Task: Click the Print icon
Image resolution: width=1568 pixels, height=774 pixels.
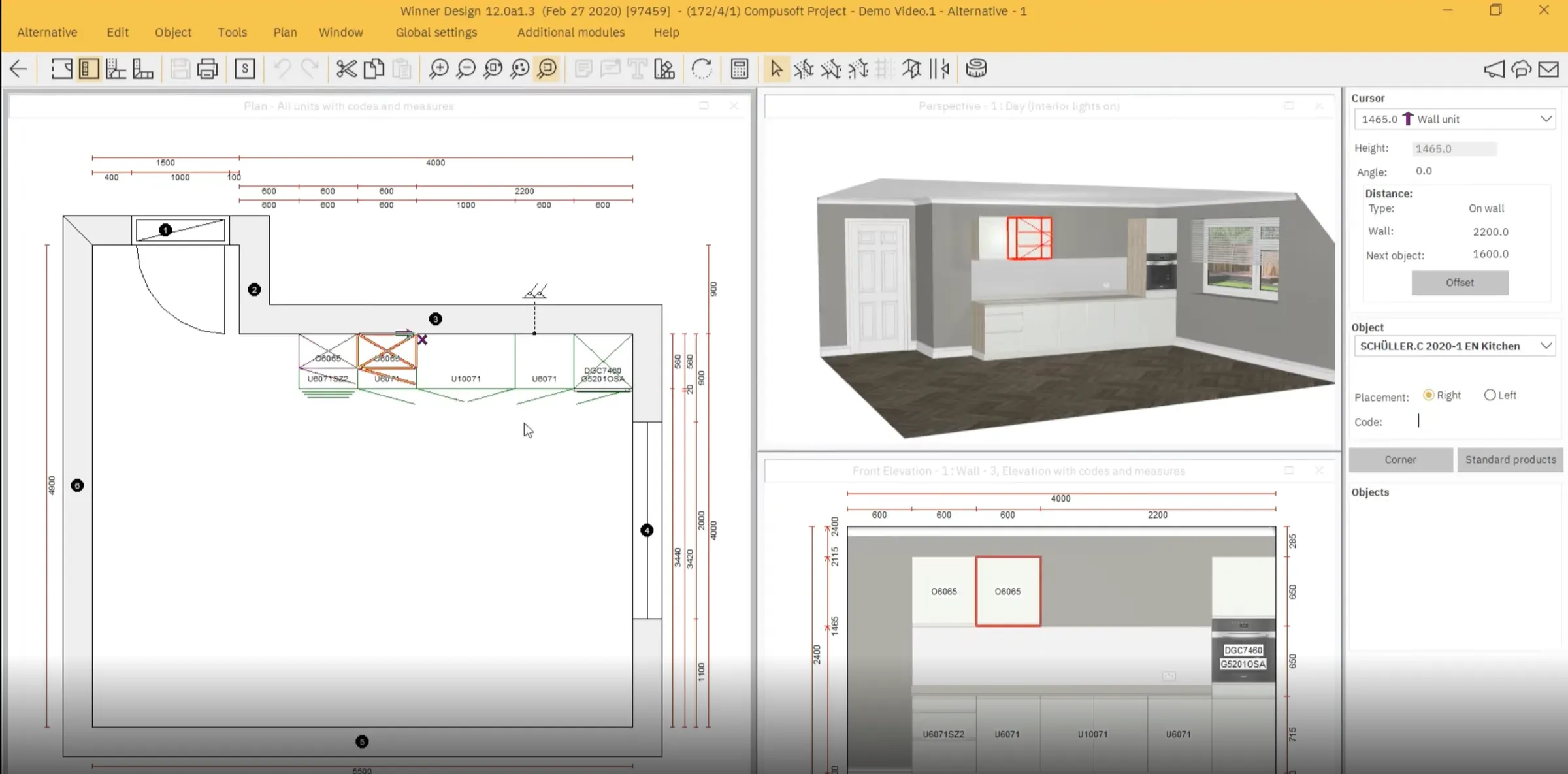Action: [207, 68]
